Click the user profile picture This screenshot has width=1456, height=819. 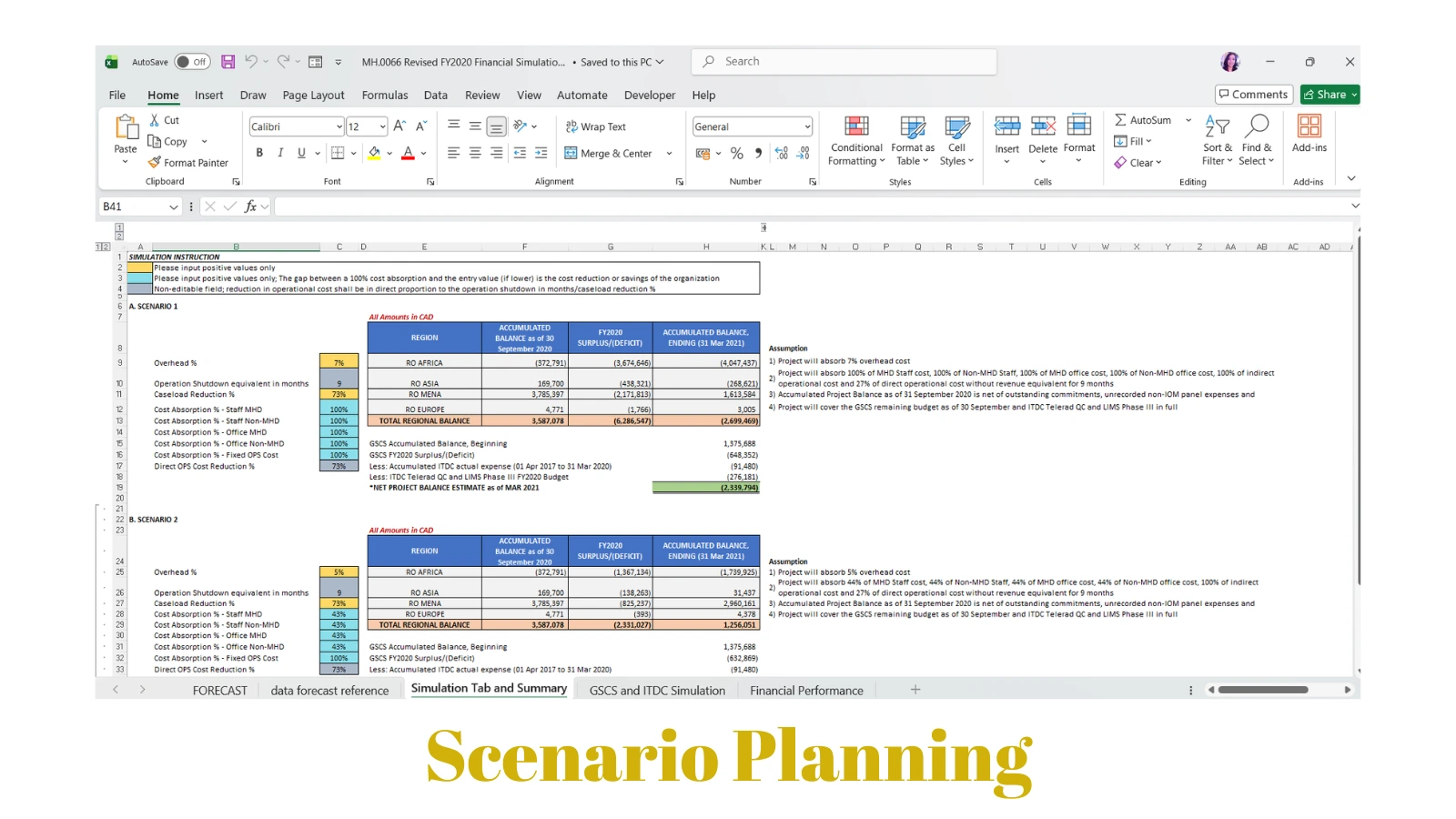[1230, 62]
